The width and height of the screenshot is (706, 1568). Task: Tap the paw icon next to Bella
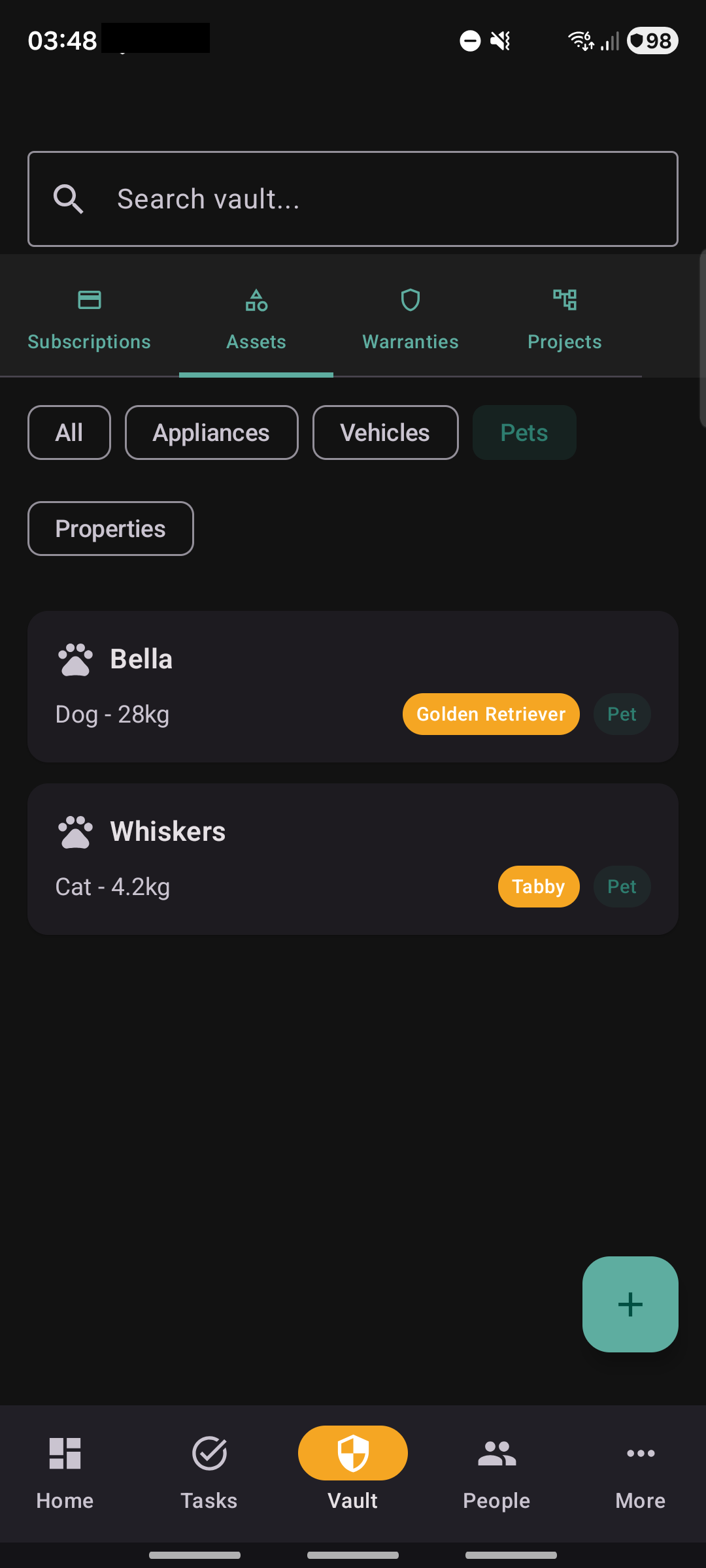tap(76, 659)
